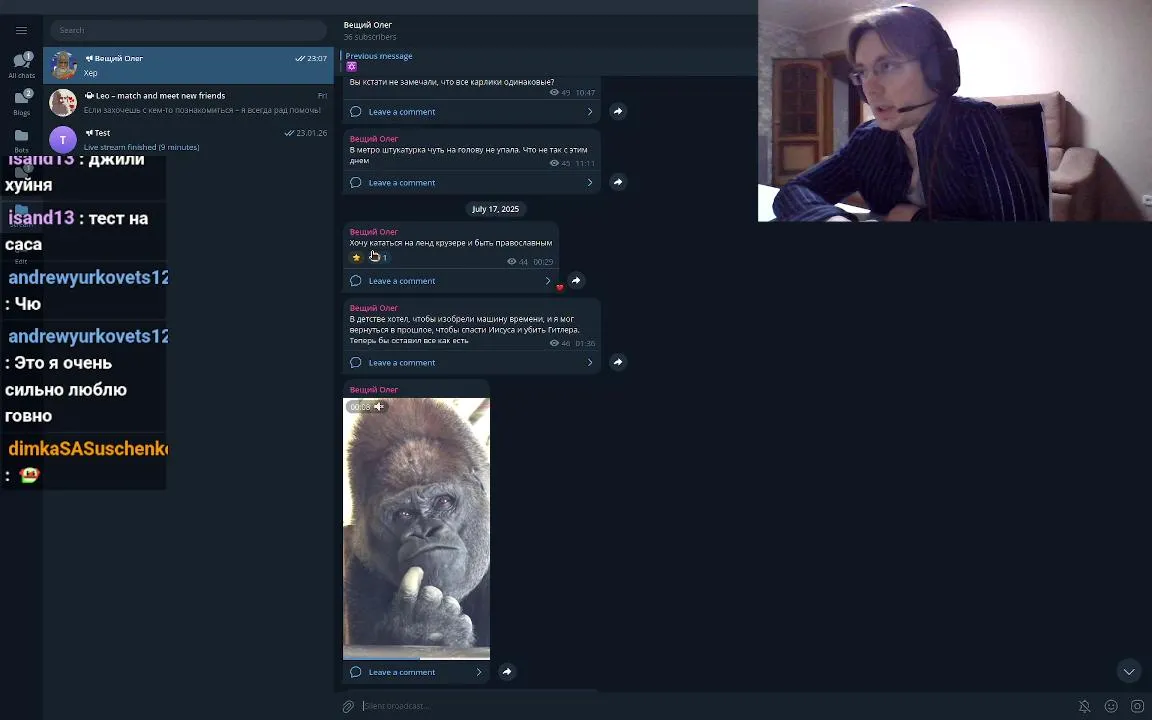1152x720 pixels.
Task: Click the '36 subscribers' text in header
Action: pos(370,37)
